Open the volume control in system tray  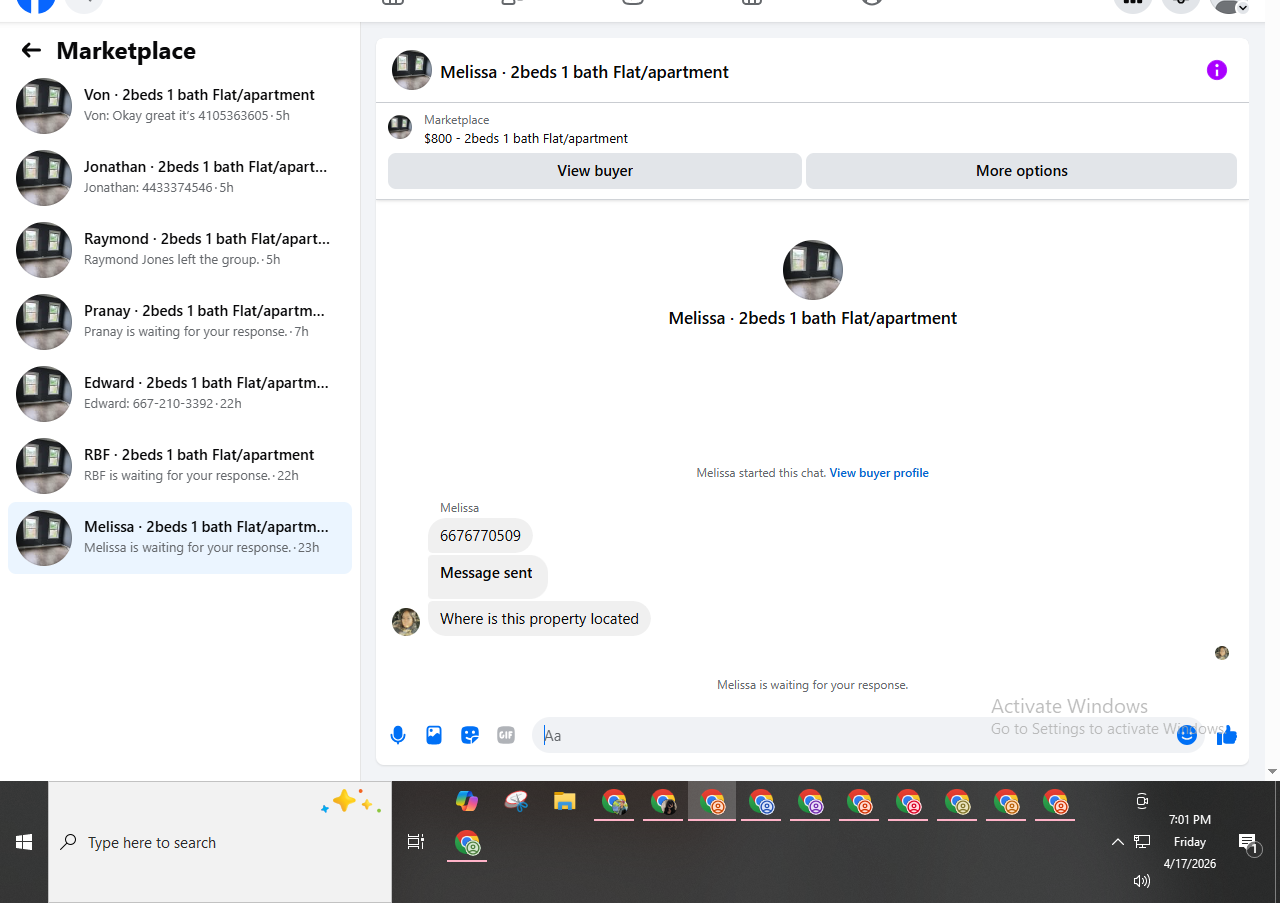point(1142,881)
